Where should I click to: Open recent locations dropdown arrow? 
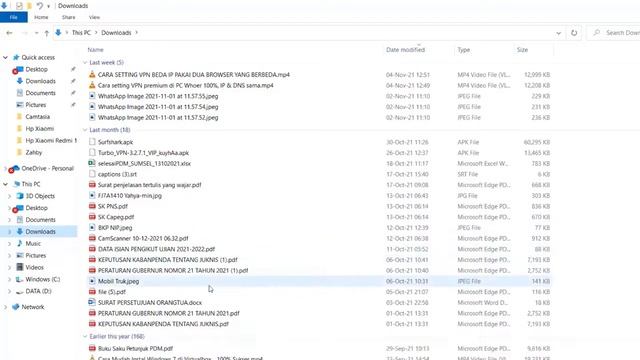coord(36,33)
